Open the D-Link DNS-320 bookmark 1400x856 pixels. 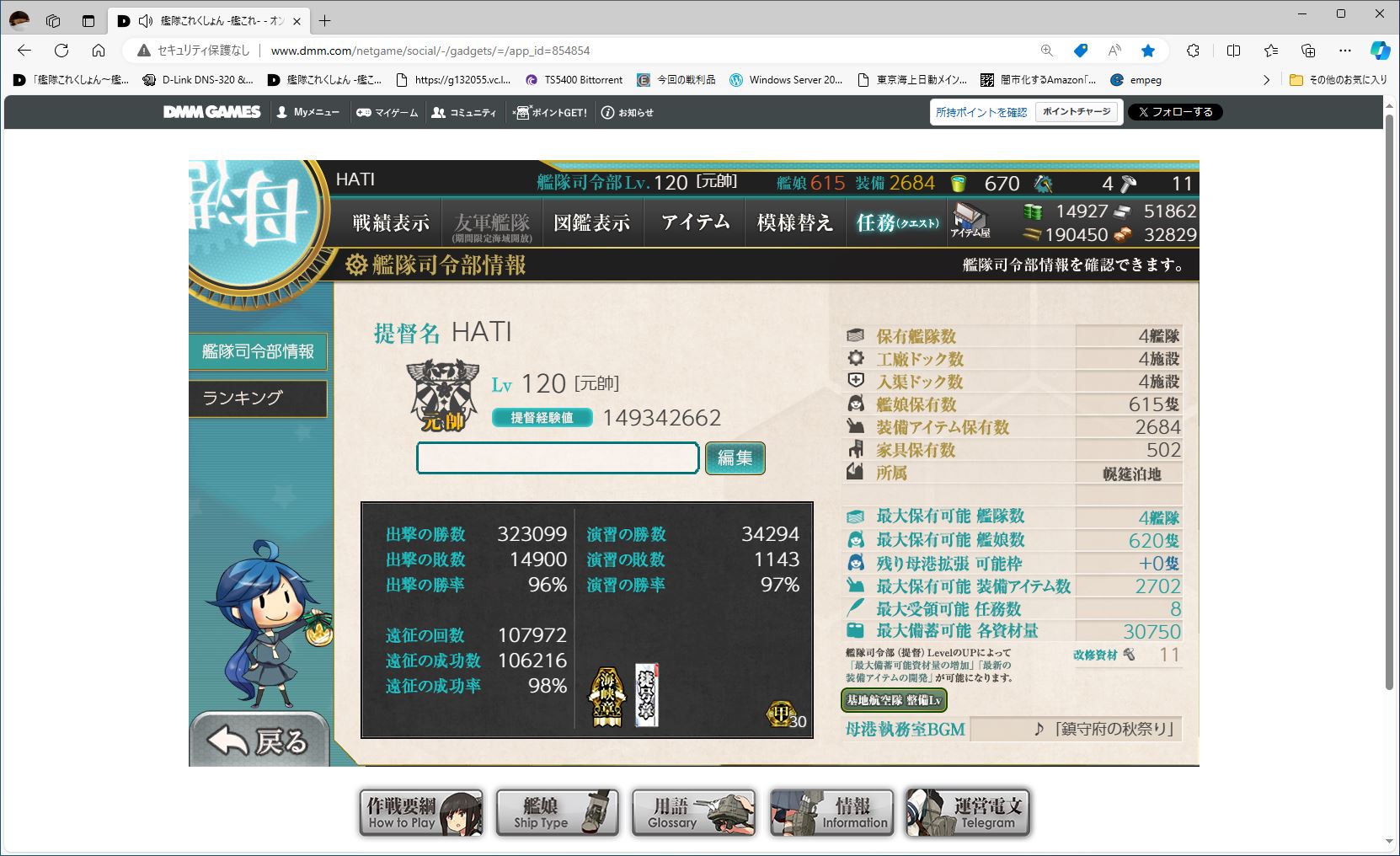pos(198,80)
